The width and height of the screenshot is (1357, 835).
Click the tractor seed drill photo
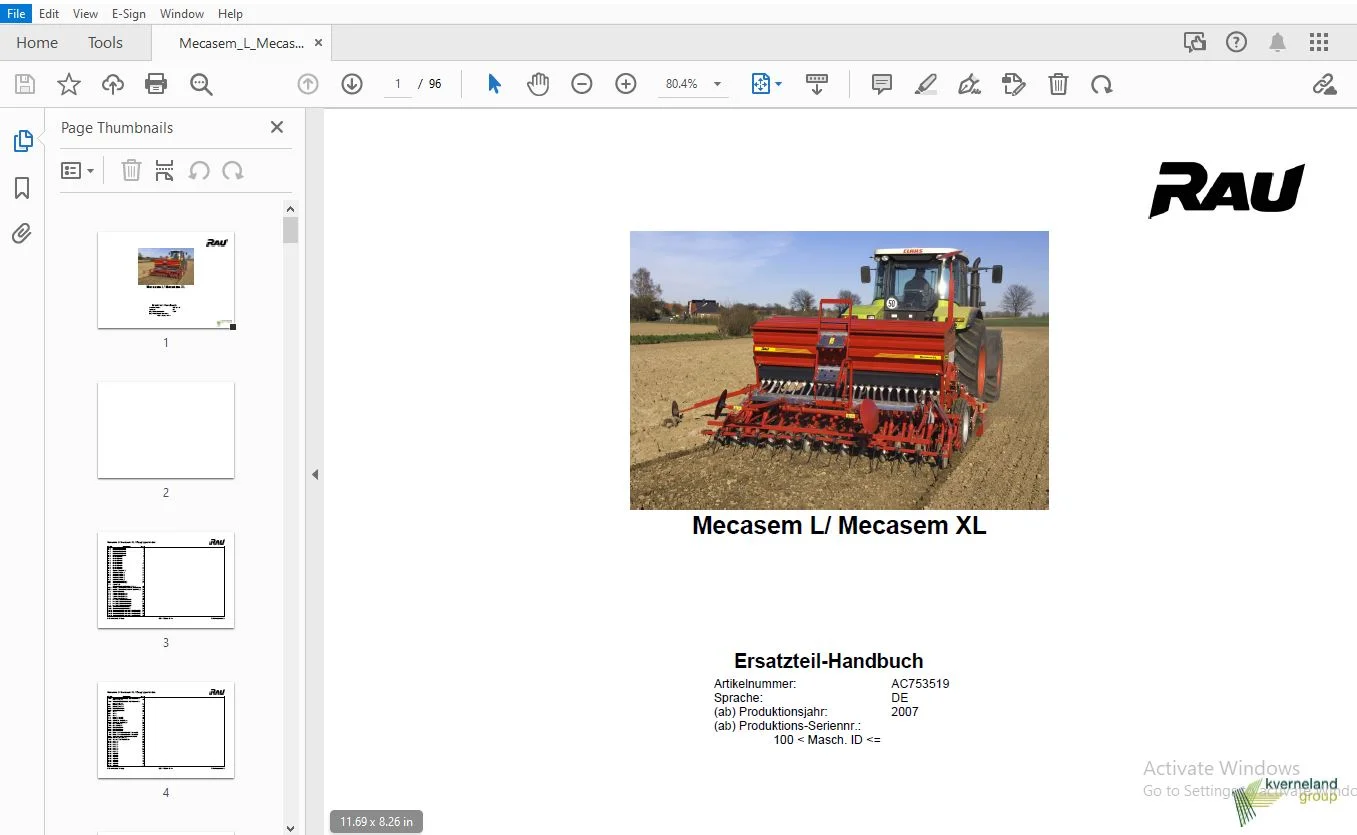click(839, 371)
